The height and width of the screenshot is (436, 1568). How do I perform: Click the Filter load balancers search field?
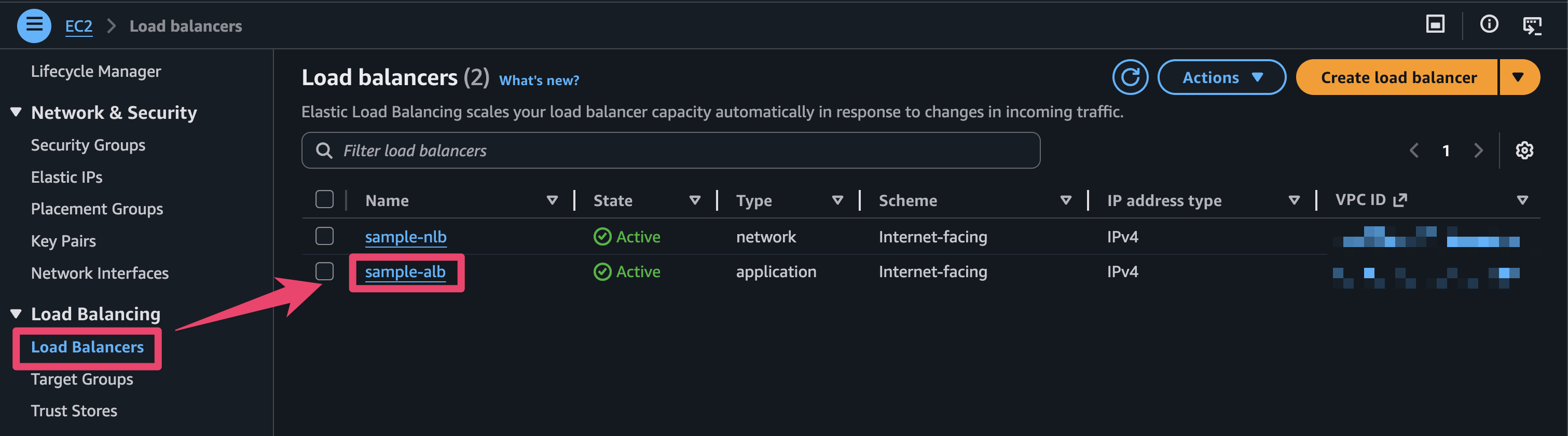(669, 151)
